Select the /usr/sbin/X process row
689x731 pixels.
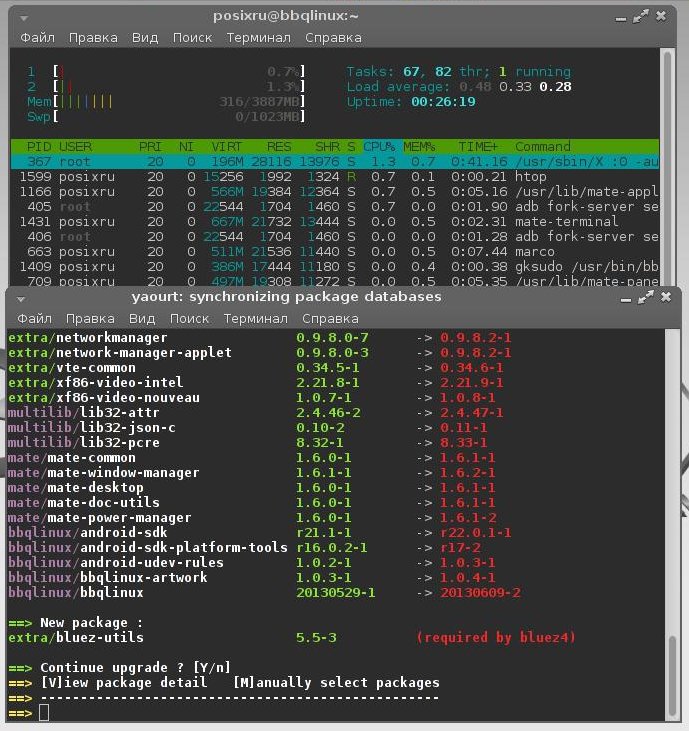pyautogui.click(x=335, y=162)
